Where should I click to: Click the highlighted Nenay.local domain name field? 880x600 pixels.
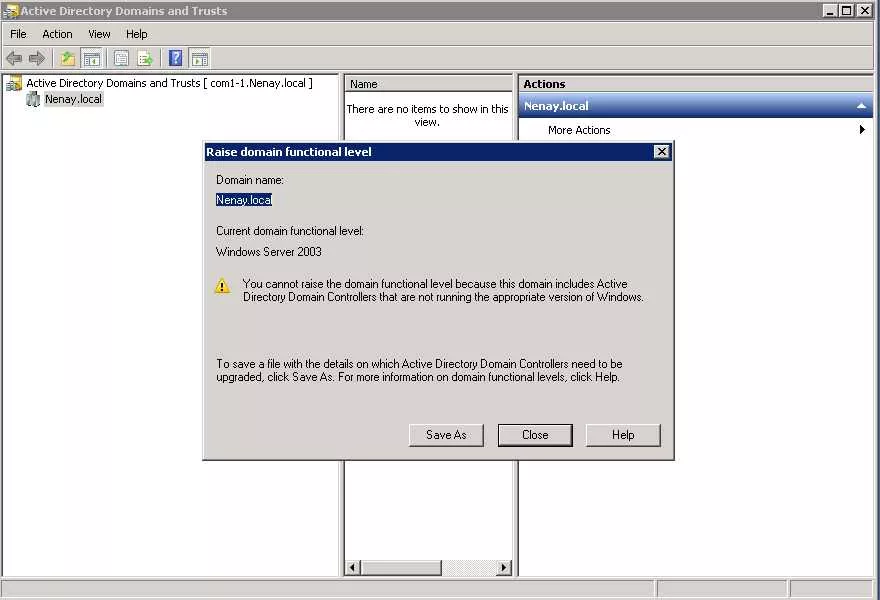pyautogui.click(x=244, y=200)
